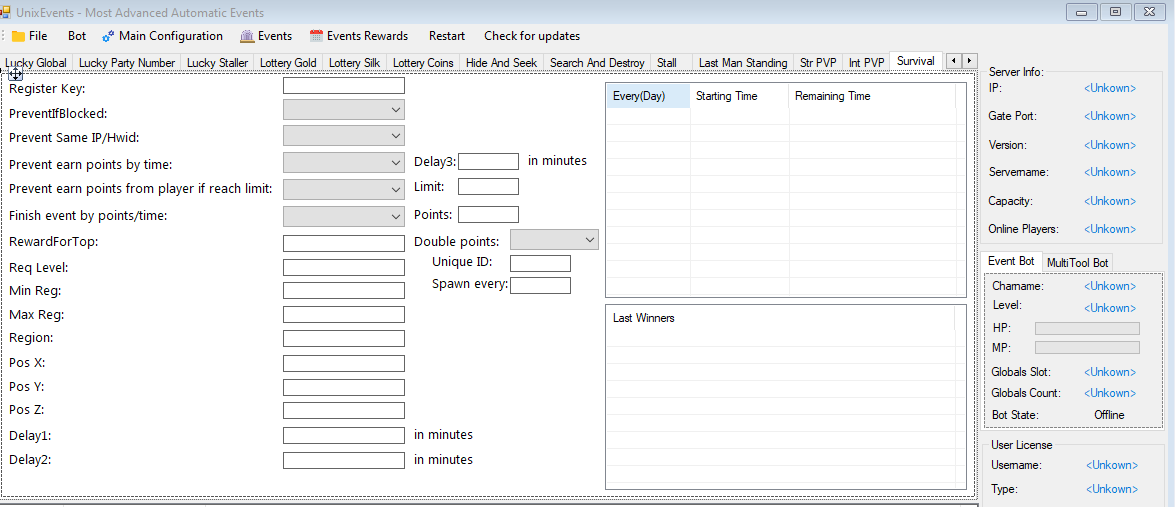Image resolution: width=1175 pixels, height=507 pixels.
Task: Open Finish event by points/time dropdown
Action: tap(343, 216)
